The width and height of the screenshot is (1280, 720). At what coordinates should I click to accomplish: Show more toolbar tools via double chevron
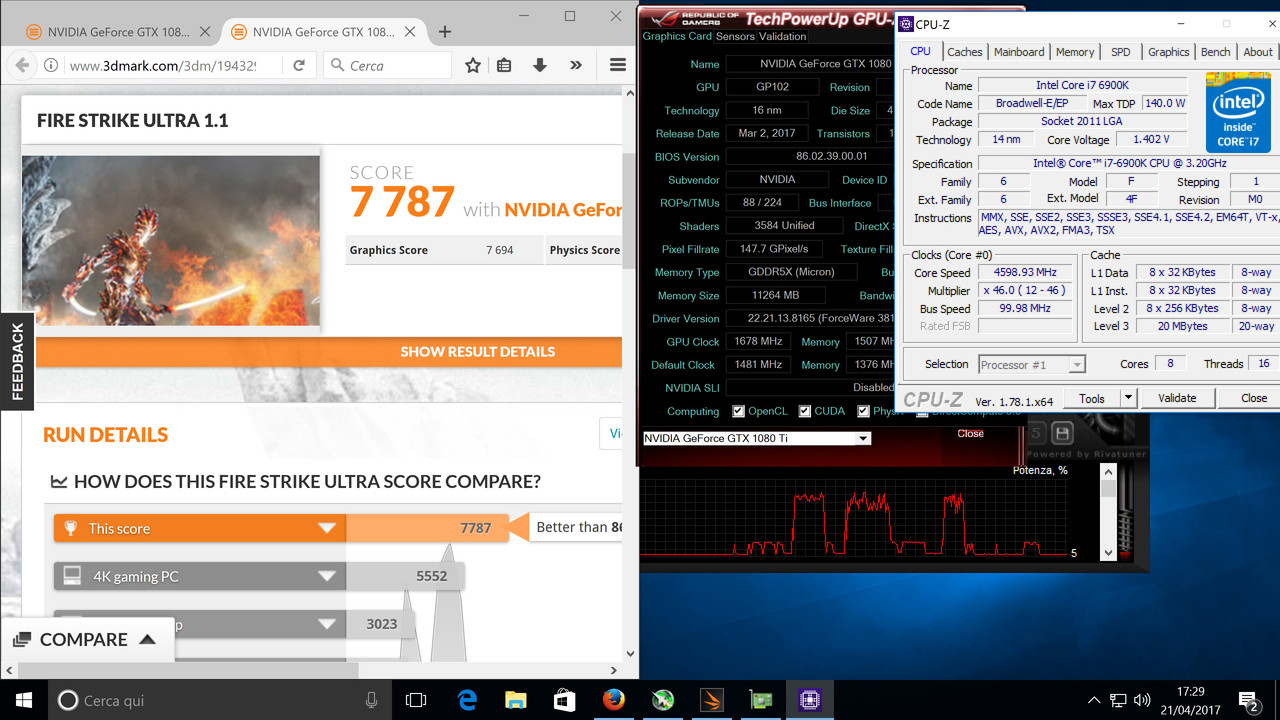click(576, 65)
